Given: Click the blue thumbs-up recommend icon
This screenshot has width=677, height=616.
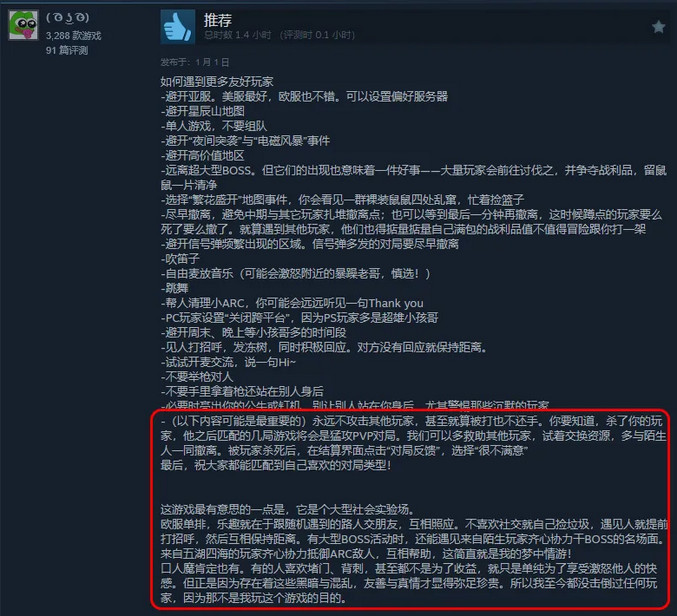Looking at the screenshot, I should 177,27.
